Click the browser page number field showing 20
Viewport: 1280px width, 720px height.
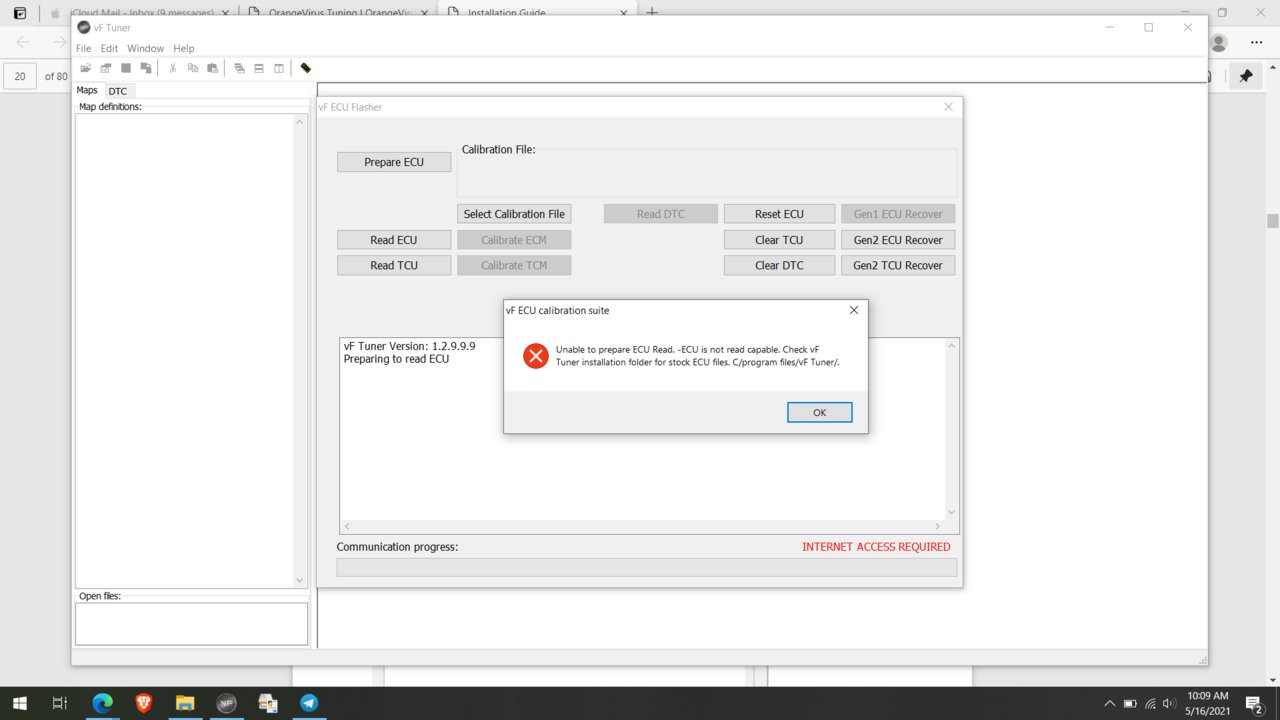(x=20, y=76)
